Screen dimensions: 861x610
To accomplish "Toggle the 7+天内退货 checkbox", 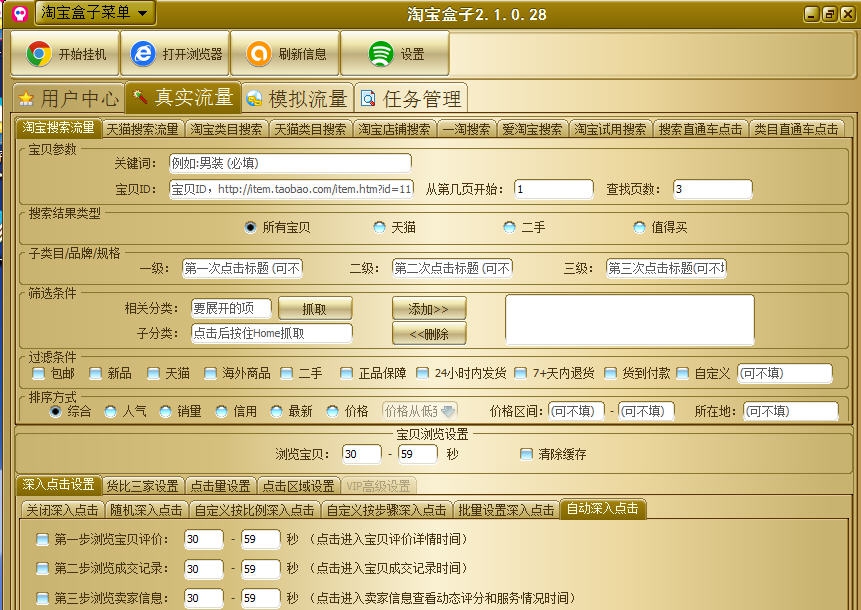I will [521, 374].
